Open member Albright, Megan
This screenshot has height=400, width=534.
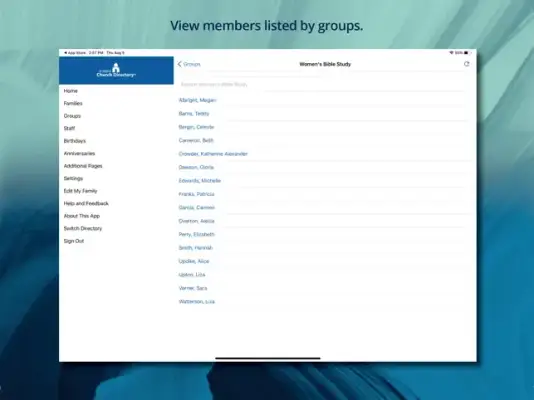pyautogui.click(x=198, y=100)
